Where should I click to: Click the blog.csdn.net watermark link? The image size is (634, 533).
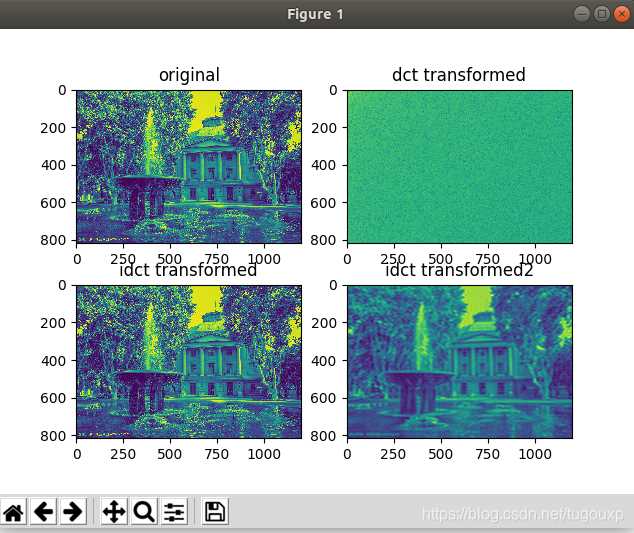pos(522,514)
